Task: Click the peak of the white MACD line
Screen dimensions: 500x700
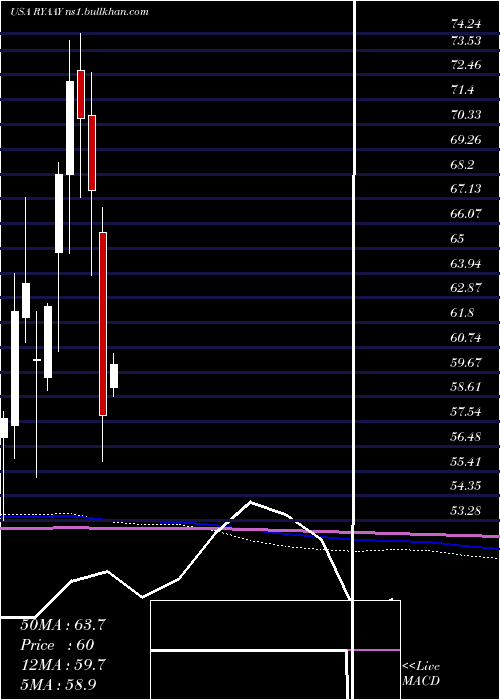Action: [x=250, y=502]
